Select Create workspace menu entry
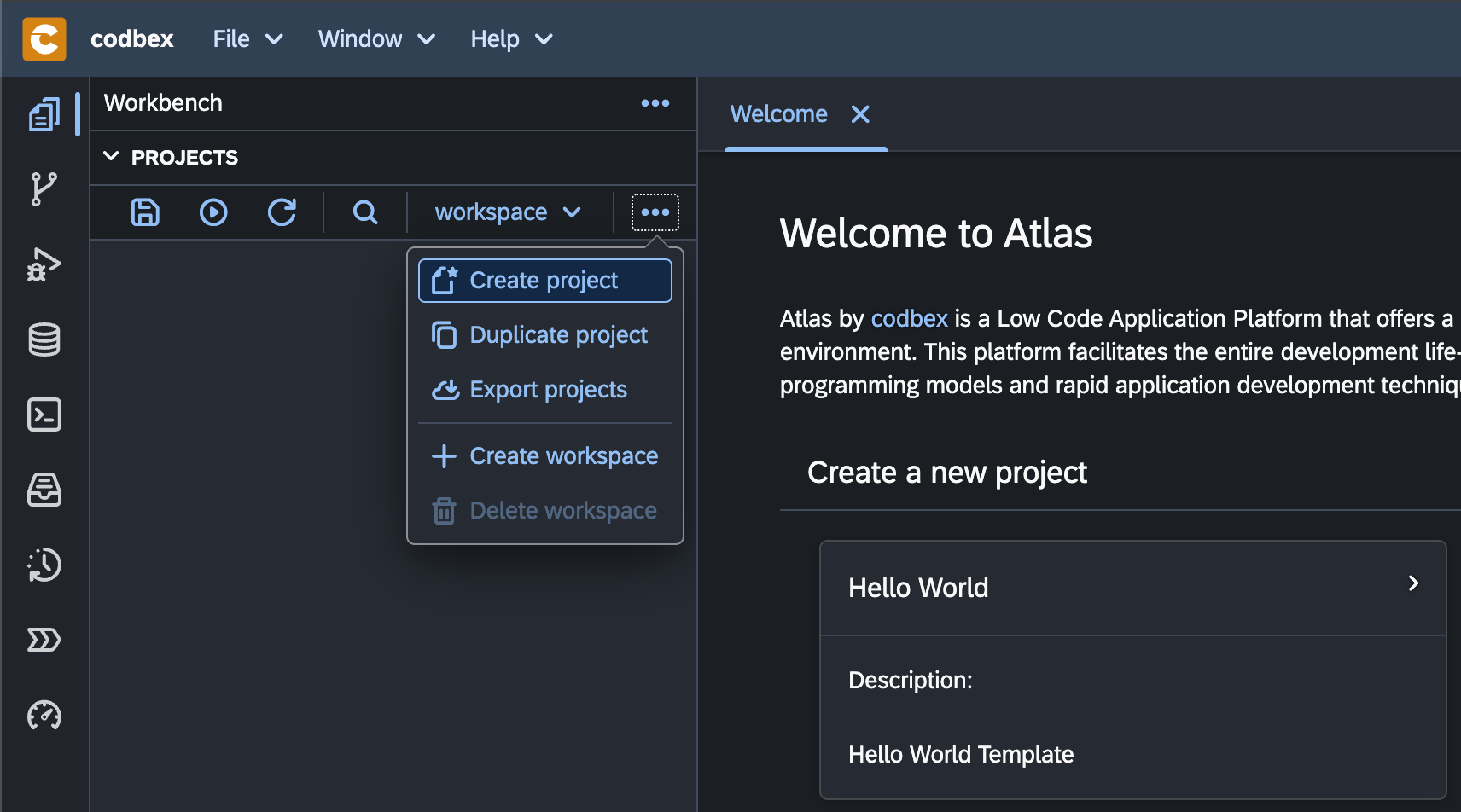Image resolution: width=1461 pixels, height=812 pixels. pos(545,456)
